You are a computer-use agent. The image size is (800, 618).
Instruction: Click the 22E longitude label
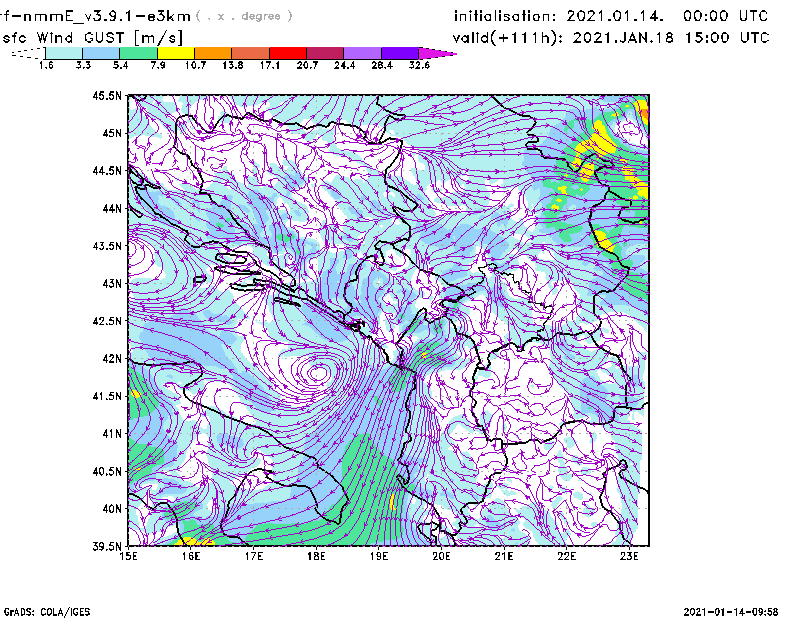(x=567, y=556)
